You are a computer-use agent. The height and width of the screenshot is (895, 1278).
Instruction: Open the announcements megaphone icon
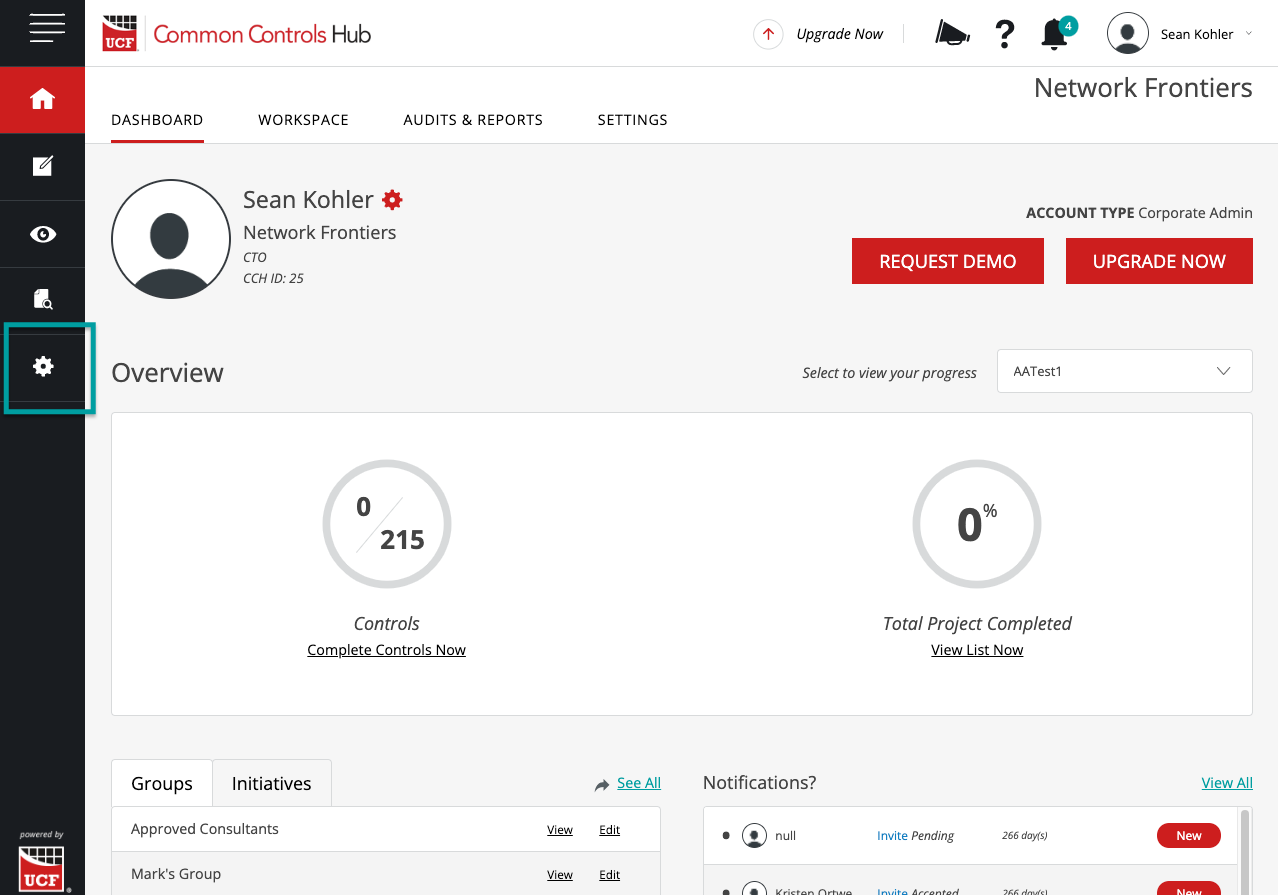[950, 33]
